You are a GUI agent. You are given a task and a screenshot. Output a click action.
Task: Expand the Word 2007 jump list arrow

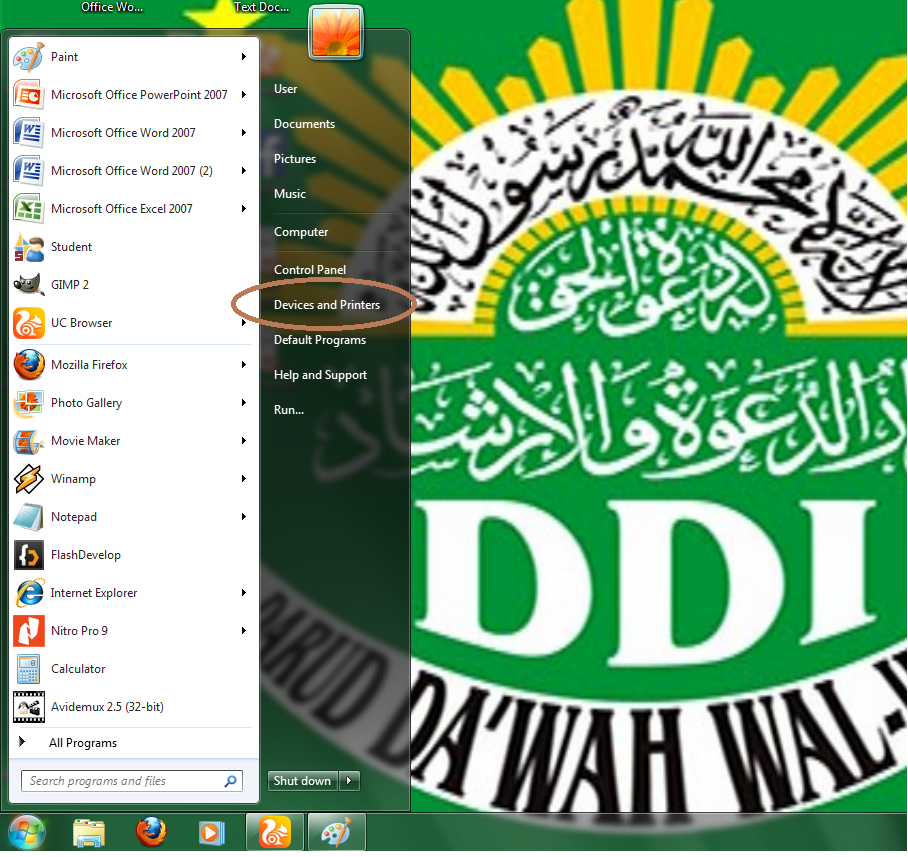click(244, 133)
